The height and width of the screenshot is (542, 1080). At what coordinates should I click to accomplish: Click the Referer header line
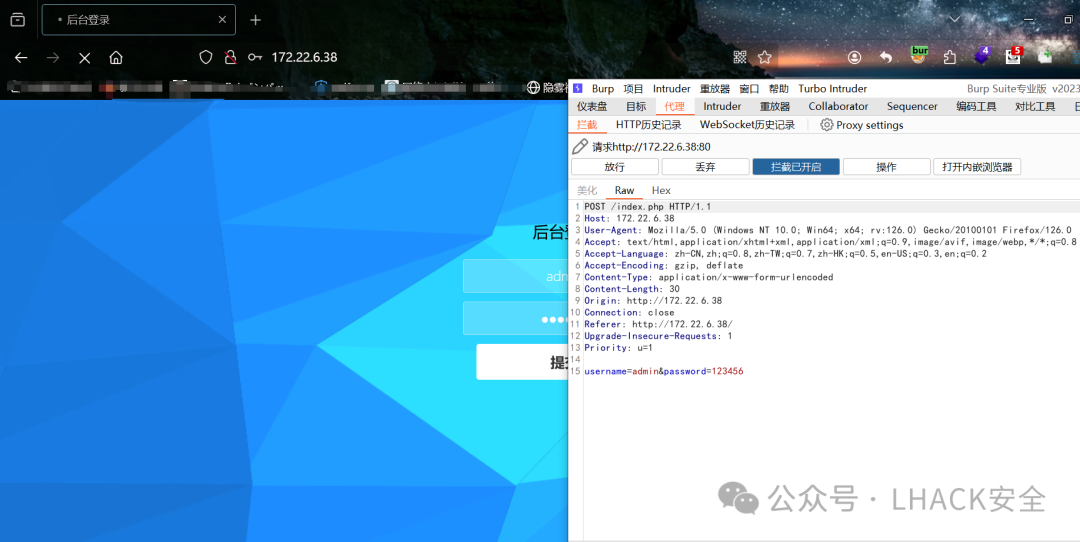[658, 324]
